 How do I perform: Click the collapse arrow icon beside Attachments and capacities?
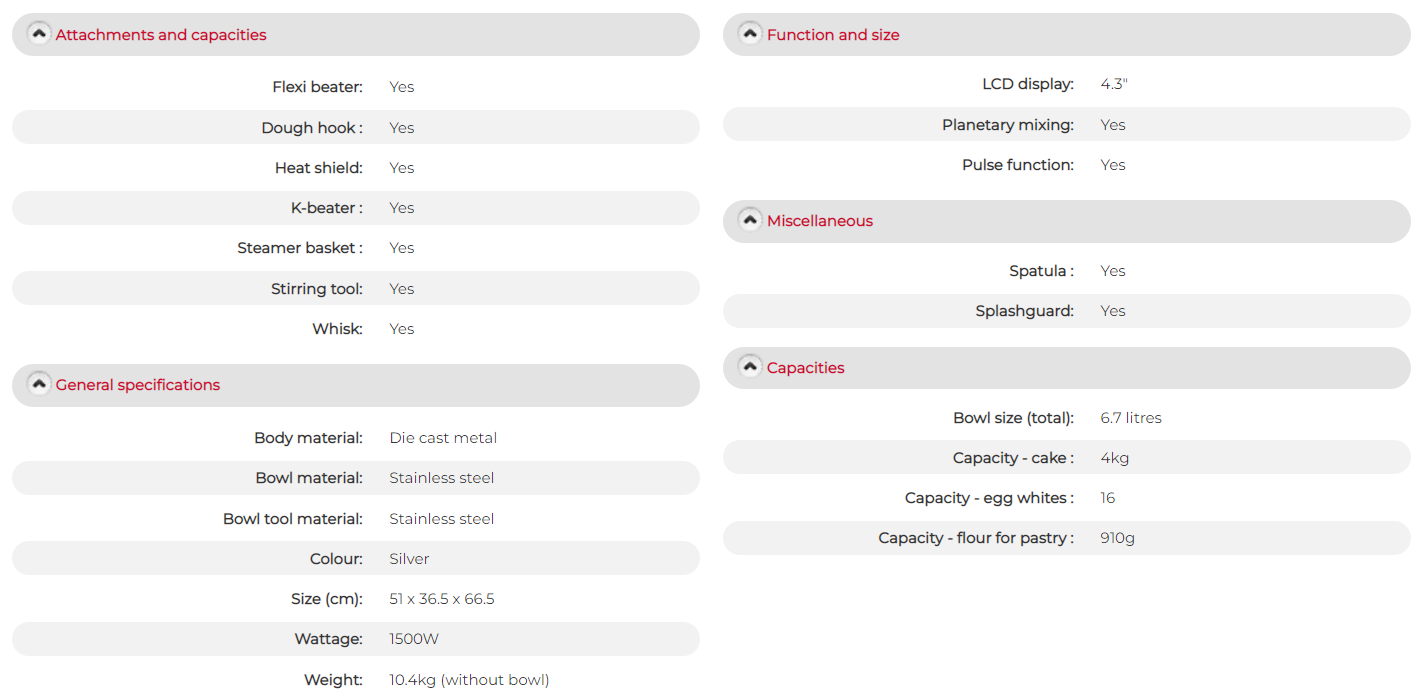39,33
